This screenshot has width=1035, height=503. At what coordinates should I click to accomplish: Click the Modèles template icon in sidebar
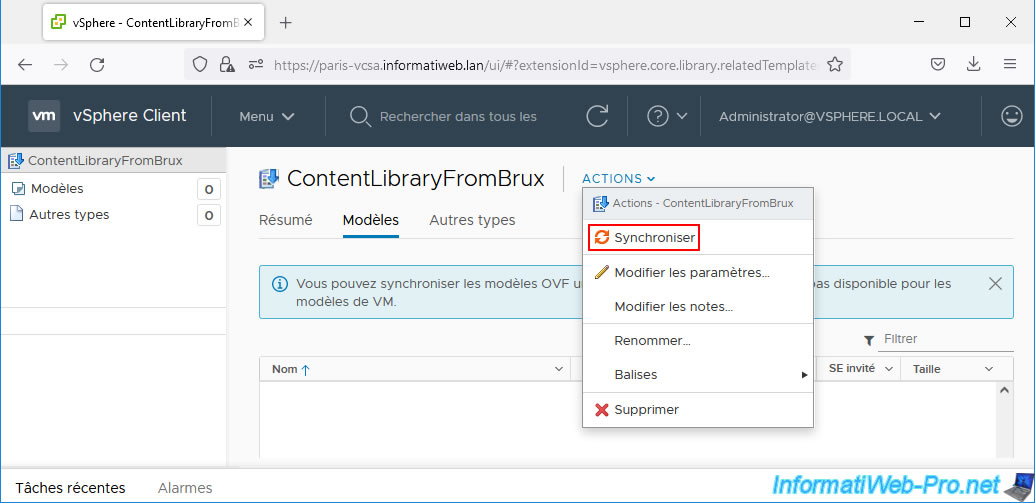18,189
